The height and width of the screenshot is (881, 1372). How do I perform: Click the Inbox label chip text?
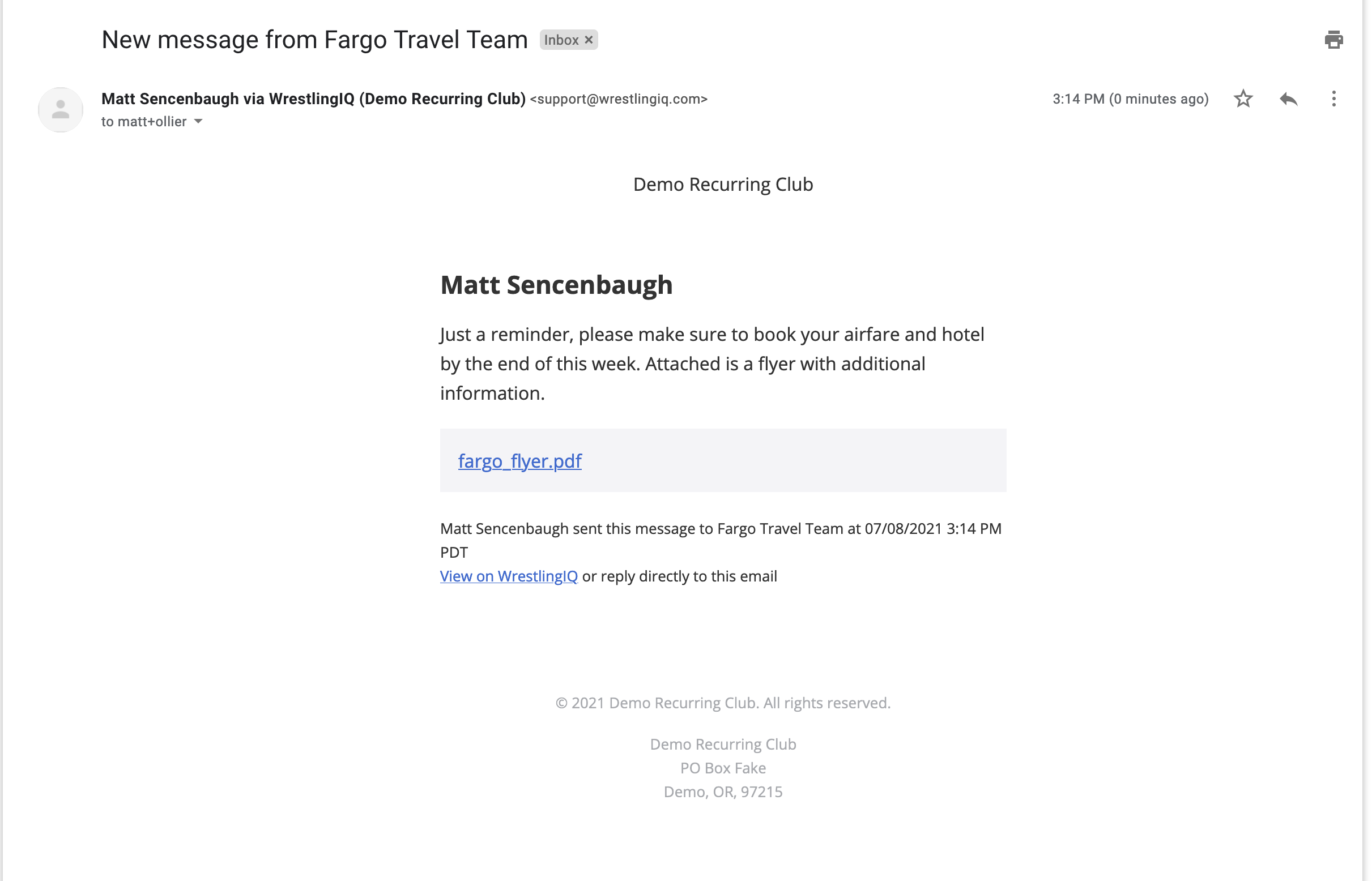coord(561,40)
